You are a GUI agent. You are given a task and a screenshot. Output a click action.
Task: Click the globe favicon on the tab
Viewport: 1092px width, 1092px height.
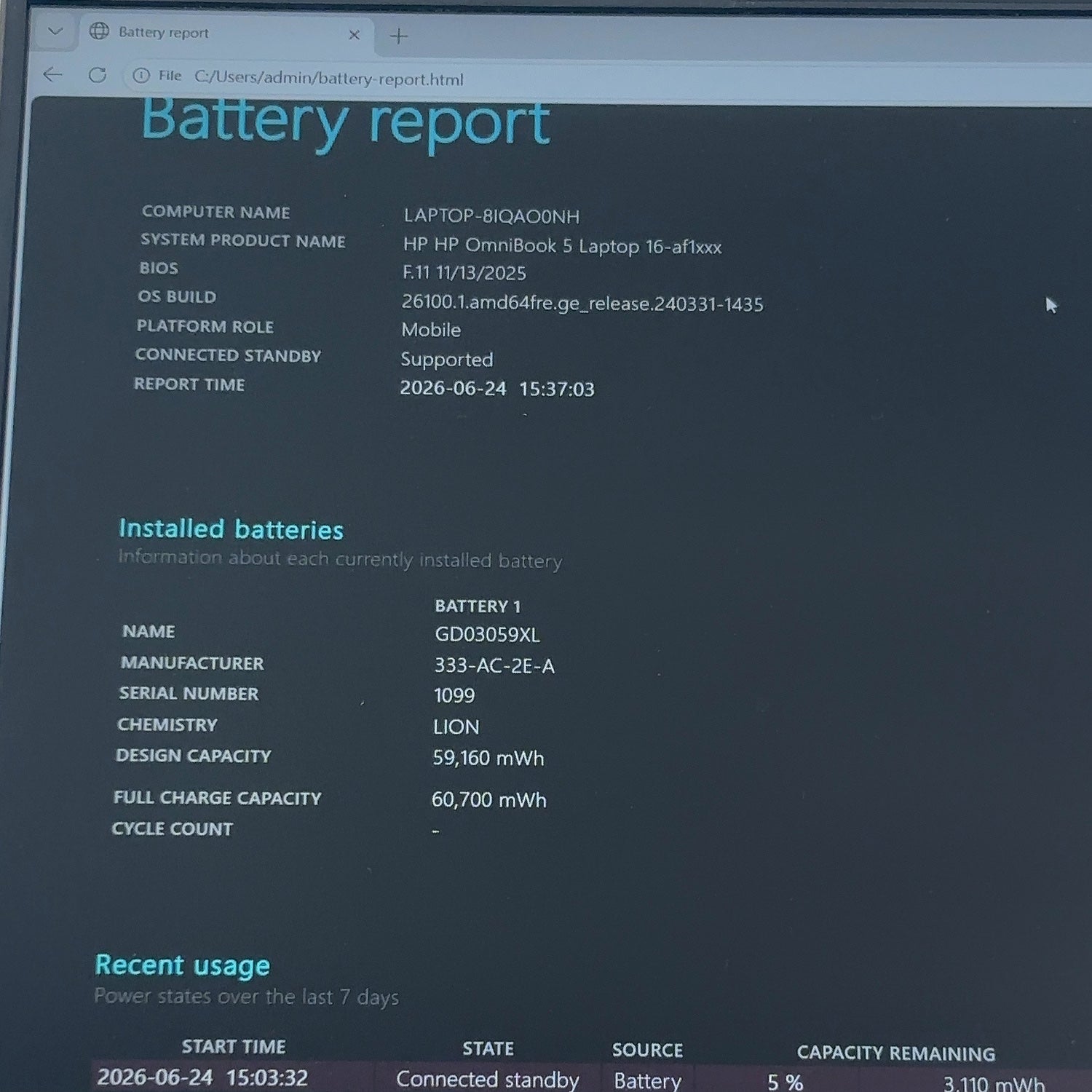[x=98, y=31]
